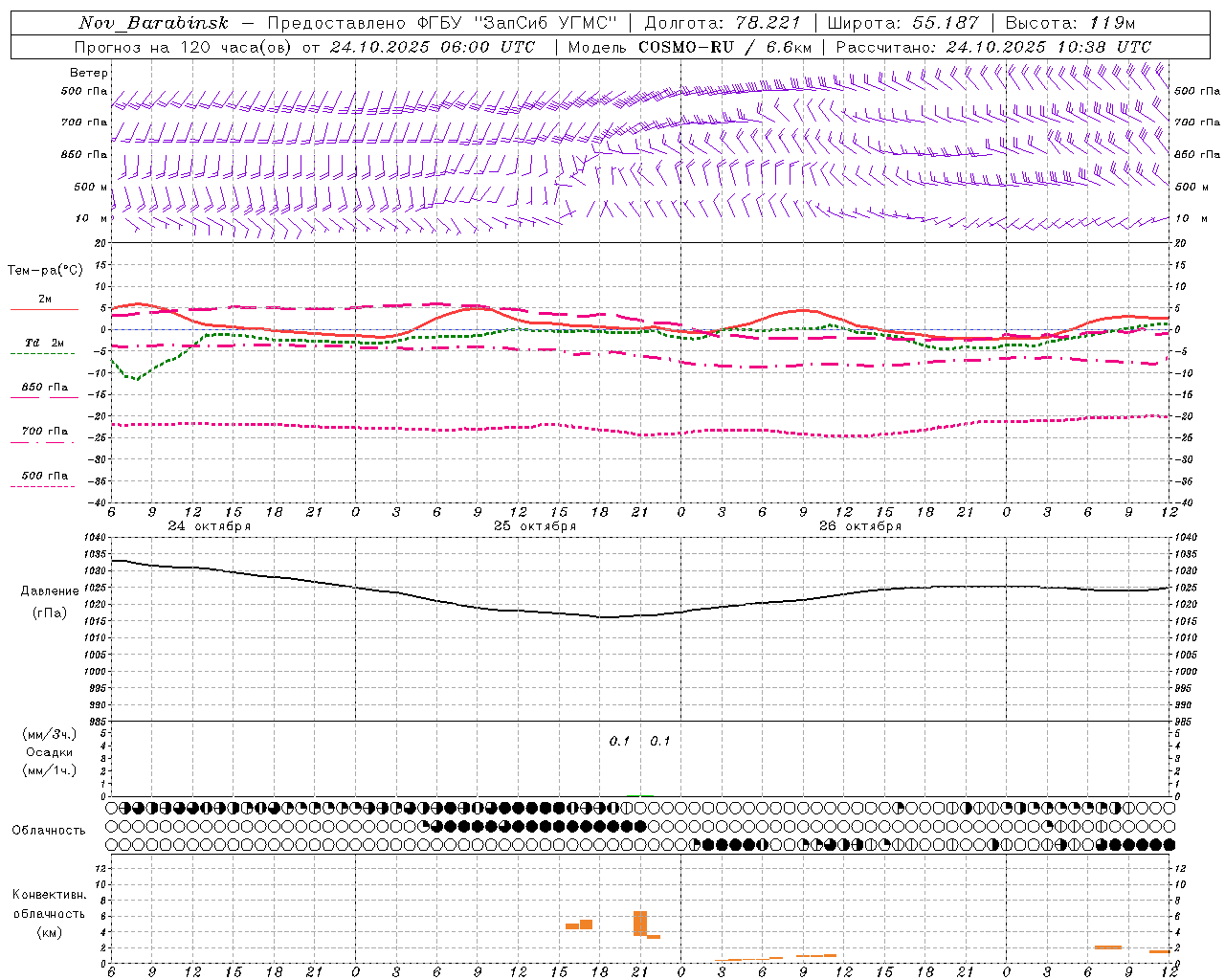Click the (гПа) unit label under Давление

pos(49,612)
